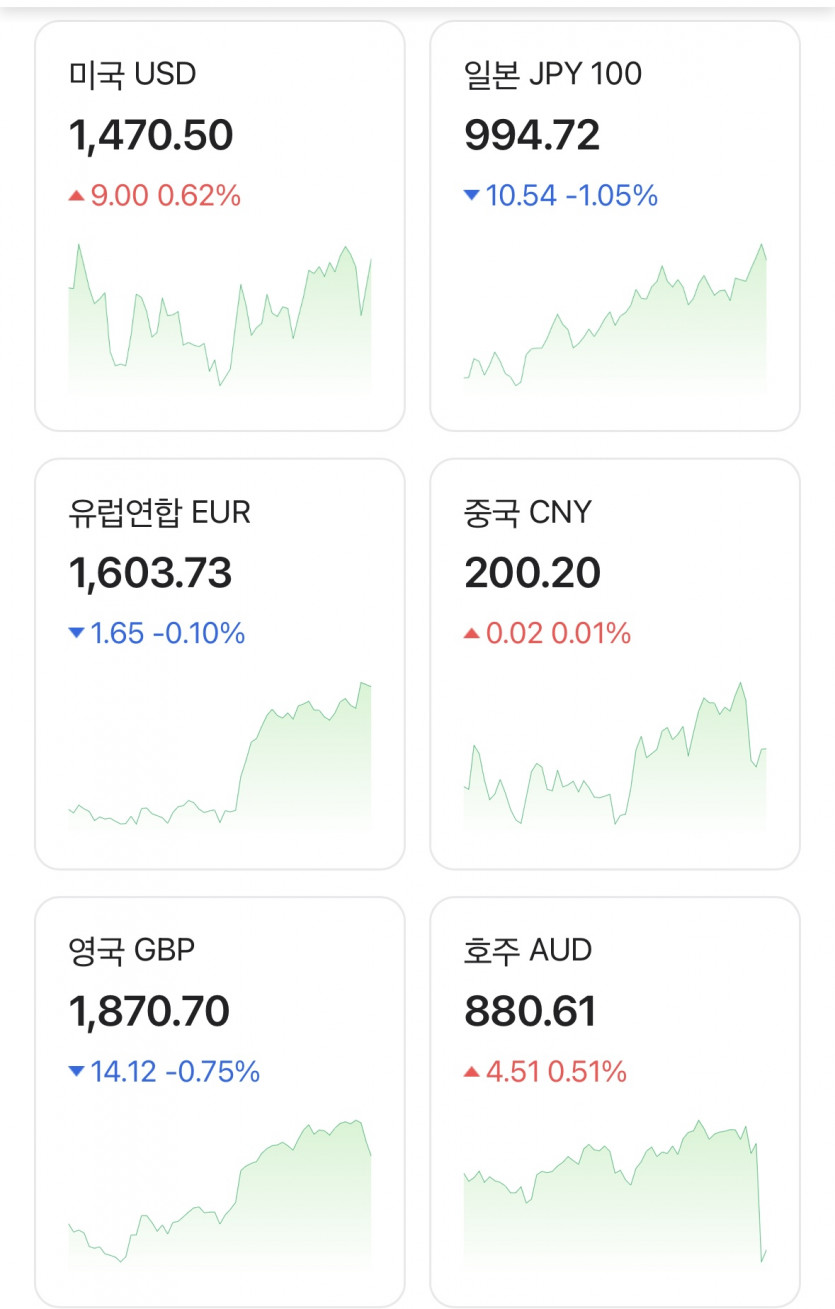Click the JPY 100 trend chart
Viewport: 835px width, 1309px height.
(615, 318)
